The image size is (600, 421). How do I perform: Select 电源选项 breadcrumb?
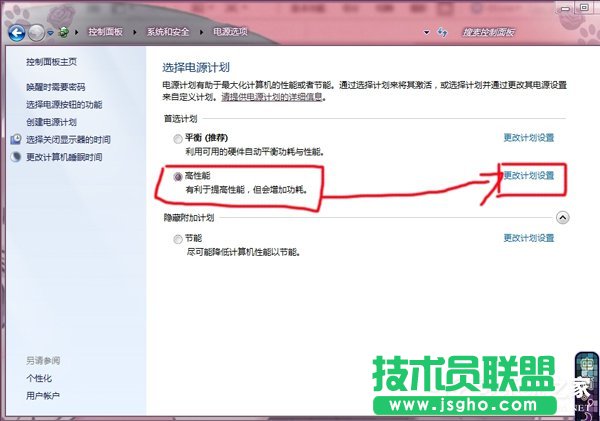(x=230, y=32)
